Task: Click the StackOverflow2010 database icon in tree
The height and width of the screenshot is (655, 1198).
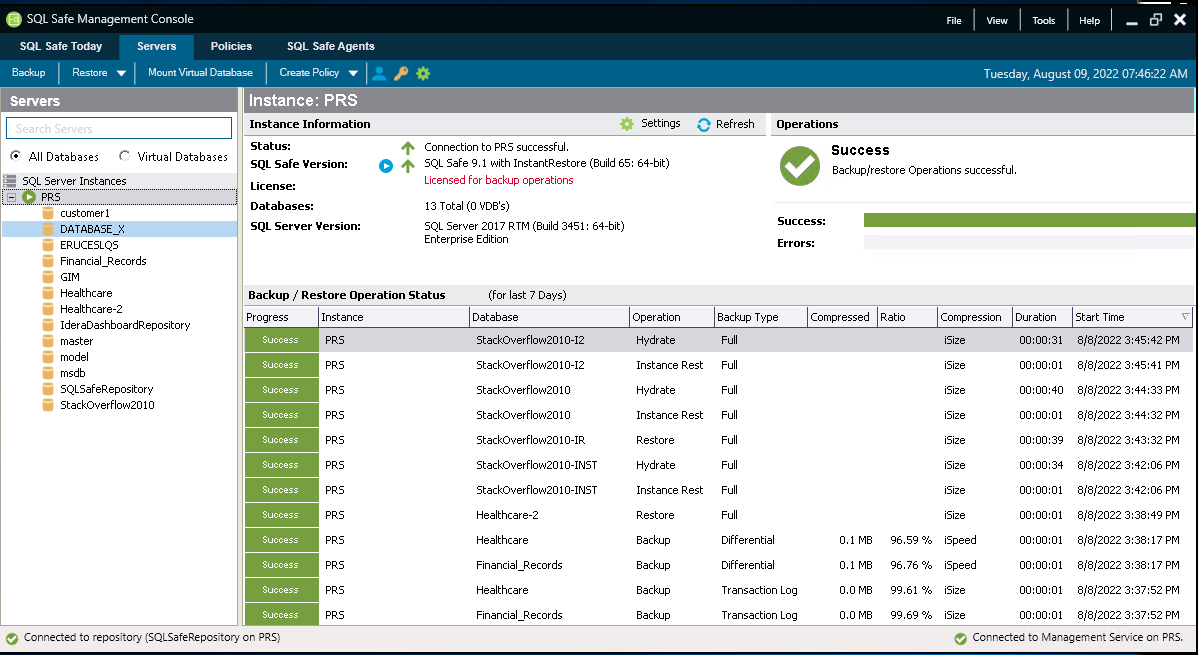Action: [48, 406]
